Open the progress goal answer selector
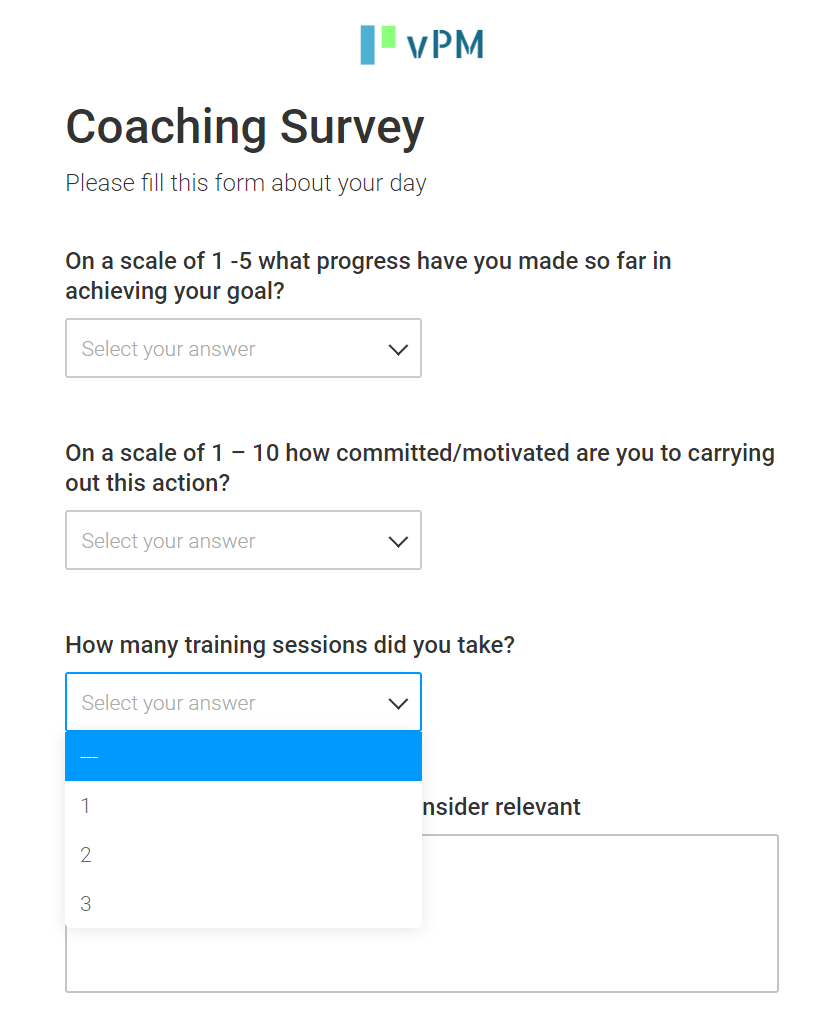Screen dimensions: 834x1010 (243, 348)
